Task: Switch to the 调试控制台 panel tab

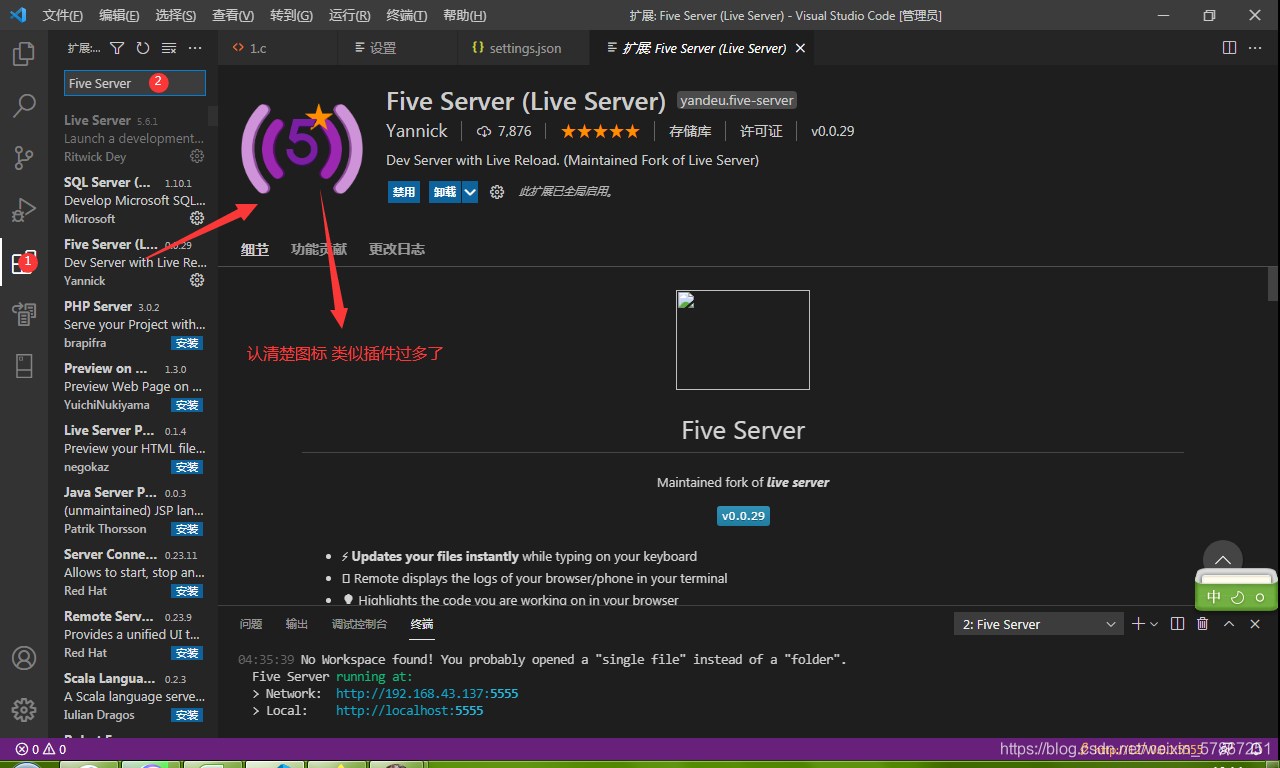Action: tap(359, 624)
